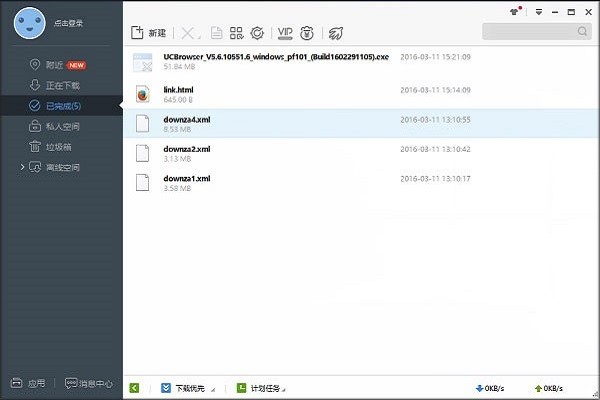Open the 消息中心 message center

(x=88, y=383)
